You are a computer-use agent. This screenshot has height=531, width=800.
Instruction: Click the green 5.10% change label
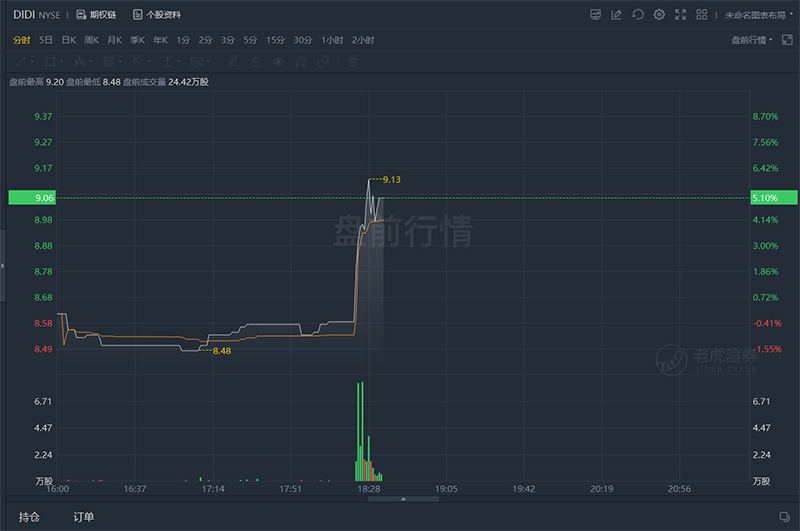click(x=773, y=197)
